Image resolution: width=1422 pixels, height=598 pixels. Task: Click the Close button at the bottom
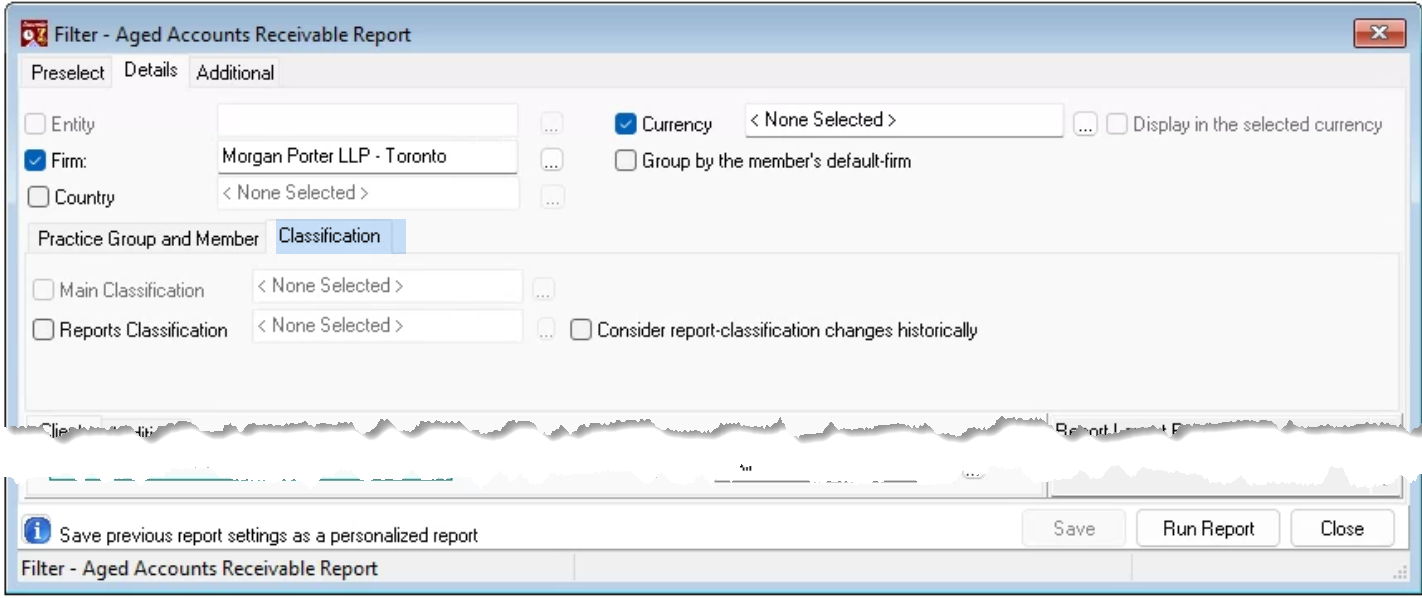[x=1342, y=528]
